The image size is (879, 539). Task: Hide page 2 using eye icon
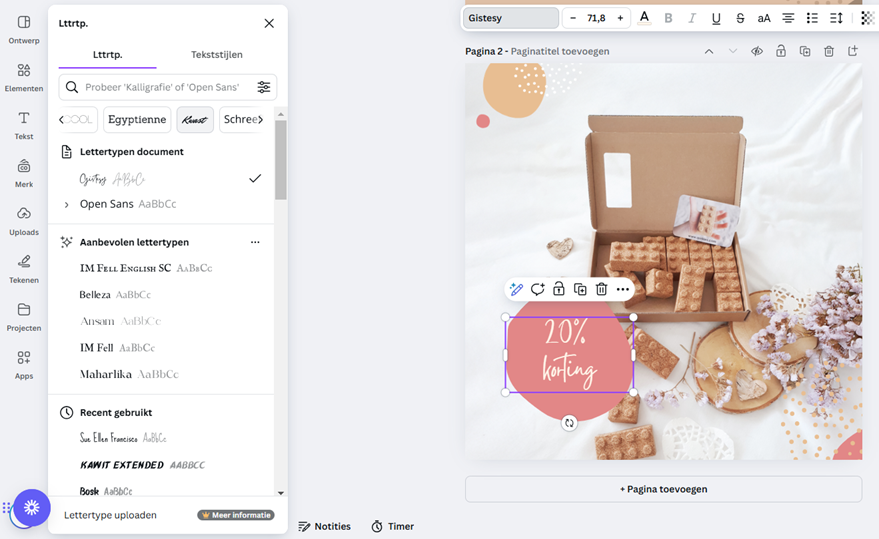click(x=757, y=51)
